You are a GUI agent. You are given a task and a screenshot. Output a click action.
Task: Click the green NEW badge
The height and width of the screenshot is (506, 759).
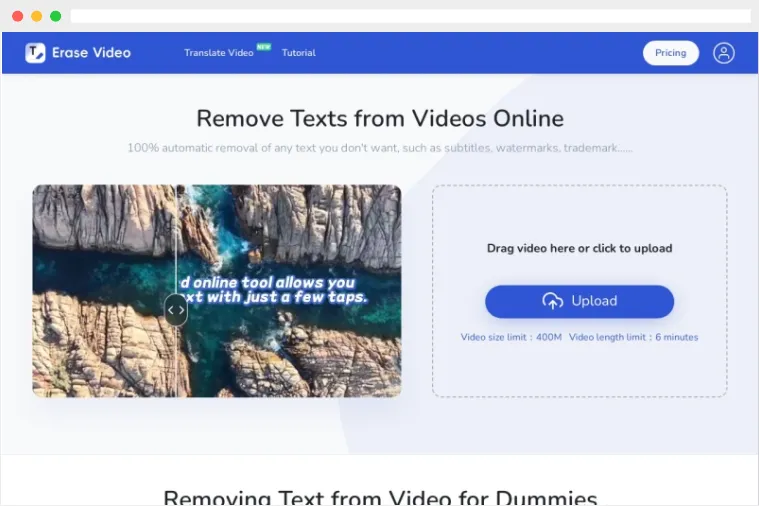[264, 46]
